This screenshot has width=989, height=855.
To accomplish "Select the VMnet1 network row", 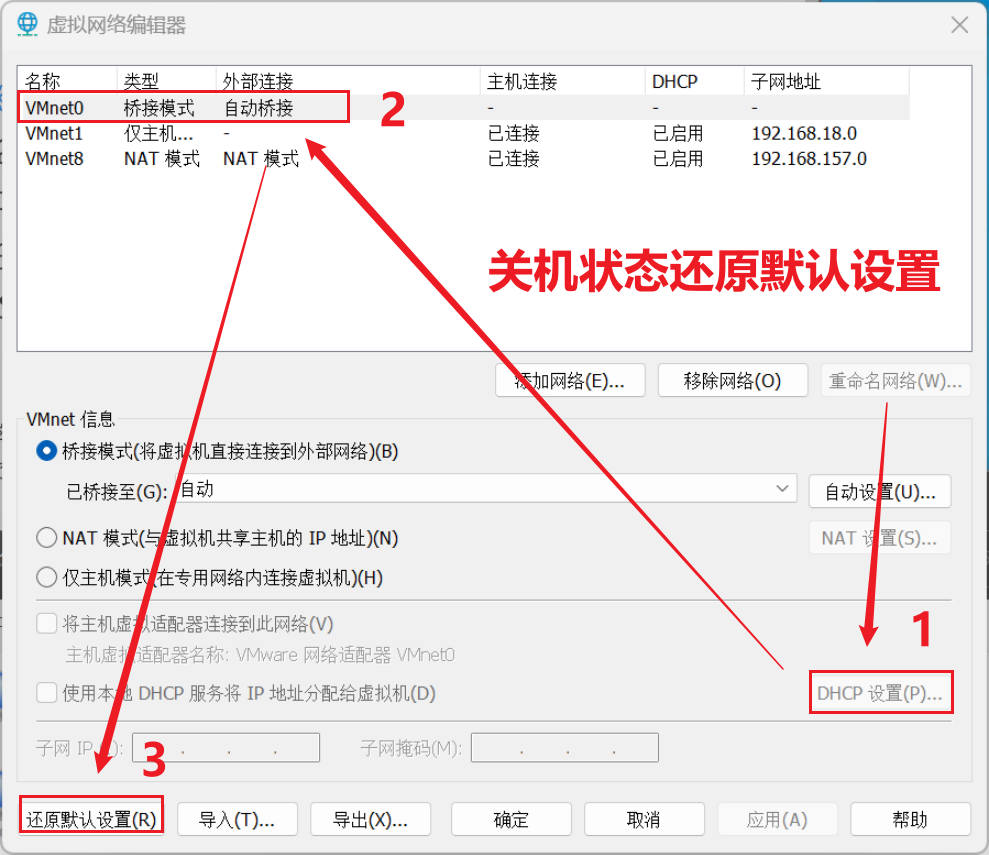I will click(464, 133).
